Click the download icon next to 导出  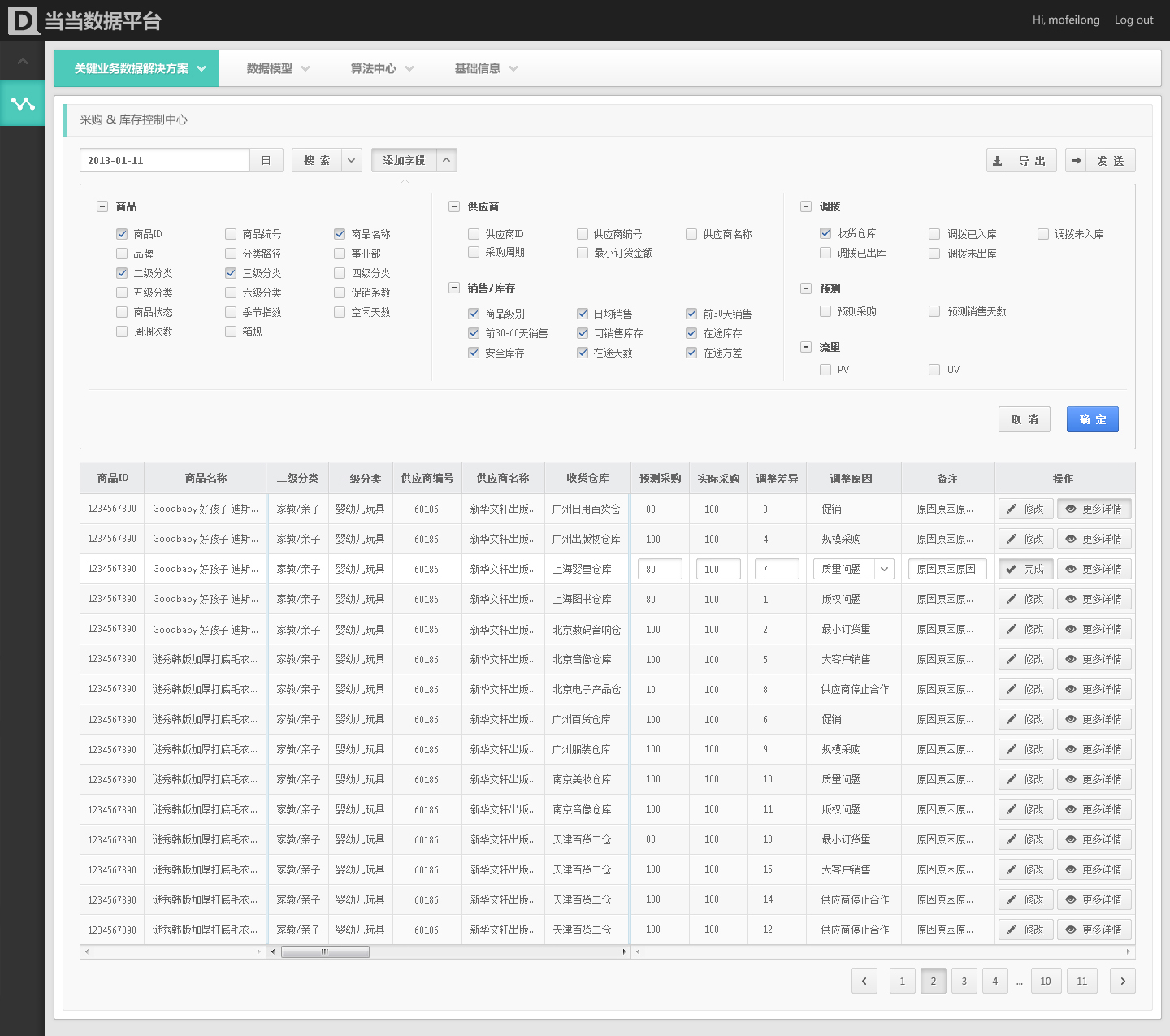pos(997,160)
